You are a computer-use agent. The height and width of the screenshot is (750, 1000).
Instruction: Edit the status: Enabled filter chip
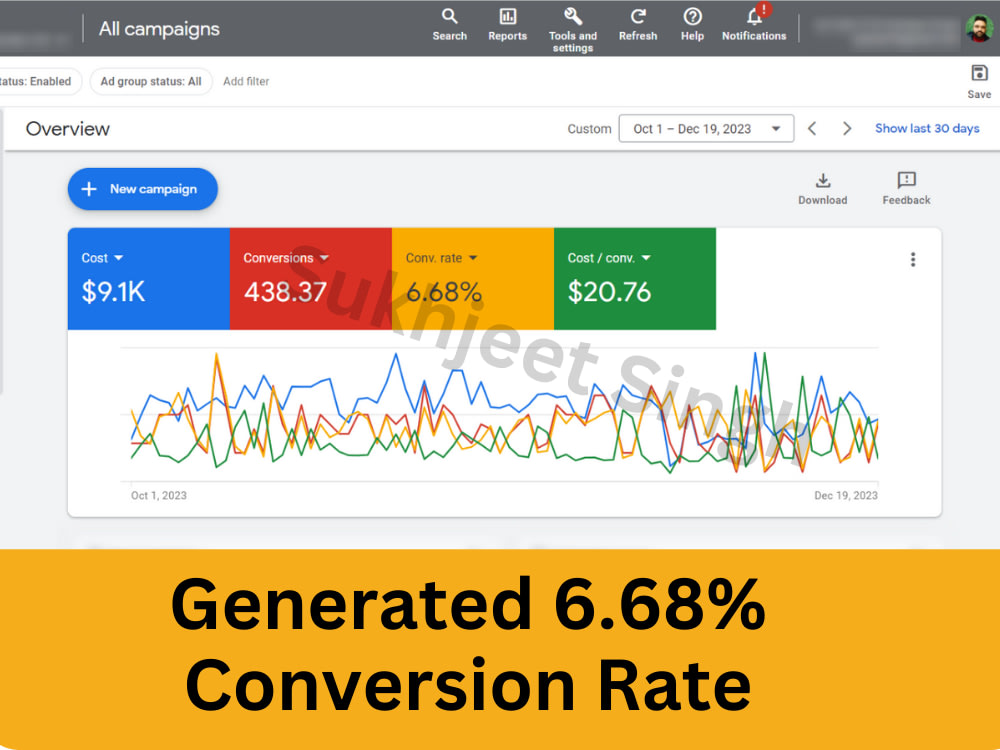click(40, 82)
